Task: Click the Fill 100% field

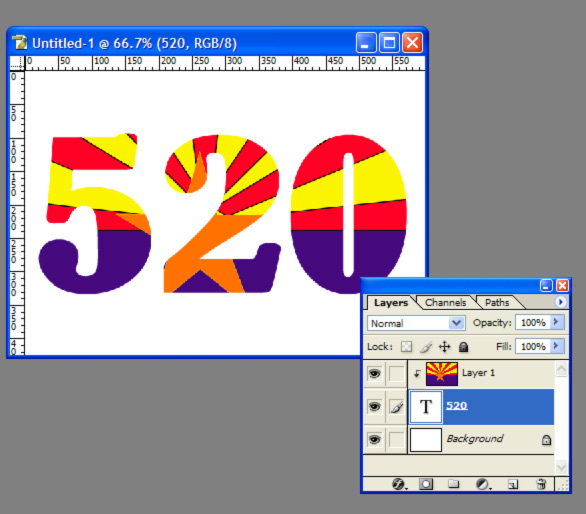Action: (x=533, y=347)
